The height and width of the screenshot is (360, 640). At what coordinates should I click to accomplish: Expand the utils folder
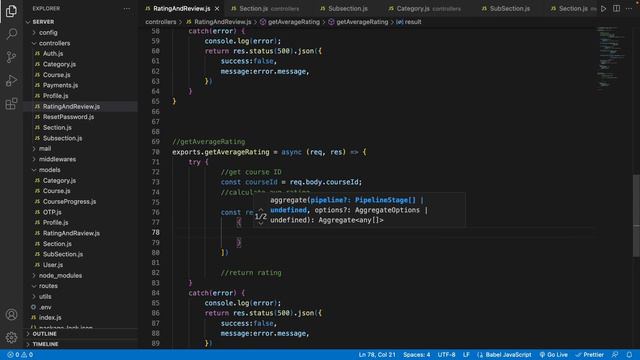tap(80, 297)
